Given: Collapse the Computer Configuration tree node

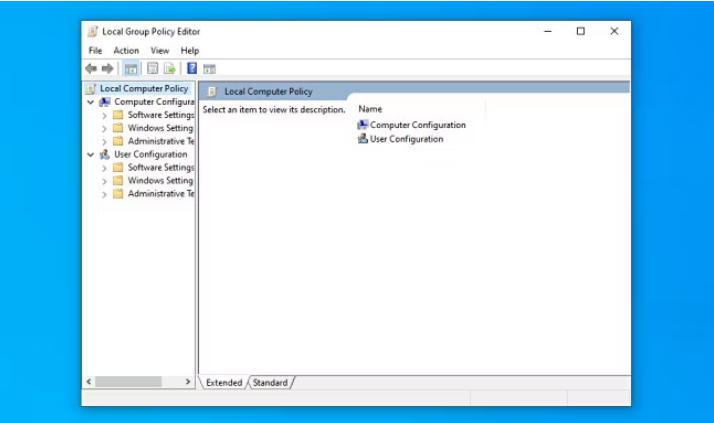Looking at the screenshot, I should [91, 102].
